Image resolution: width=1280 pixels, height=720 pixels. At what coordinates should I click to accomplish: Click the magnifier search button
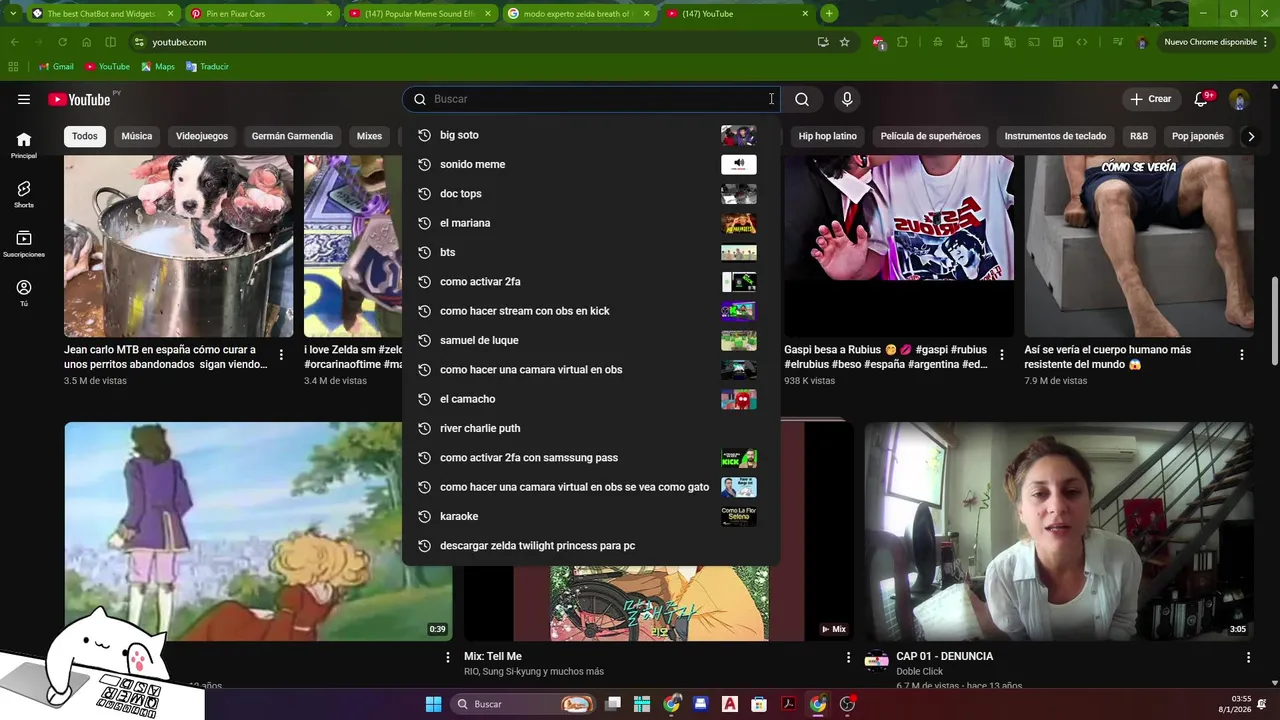pyautogui.click(x=802, y=99)
